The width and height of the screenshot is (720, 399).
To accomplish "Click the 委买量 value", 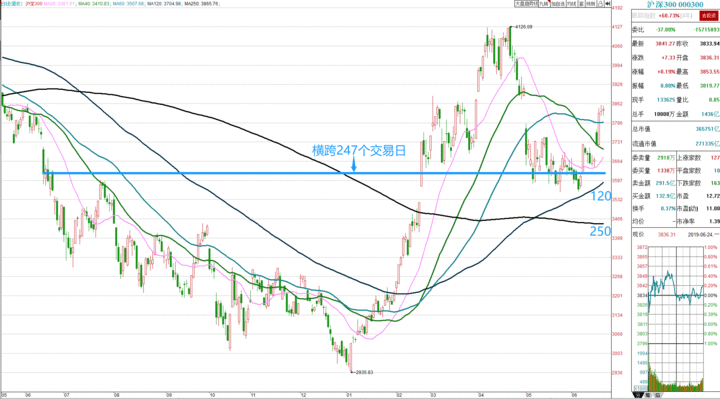I will click(x=666, y=171).
